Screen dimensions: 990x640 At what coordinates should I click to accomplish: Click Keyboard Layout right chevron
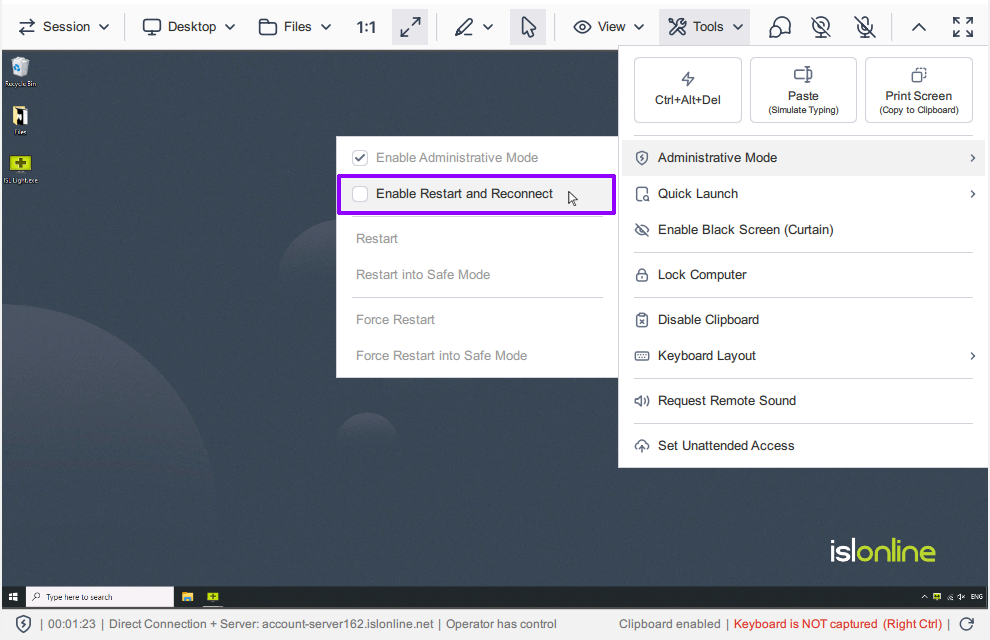point(973,355)
